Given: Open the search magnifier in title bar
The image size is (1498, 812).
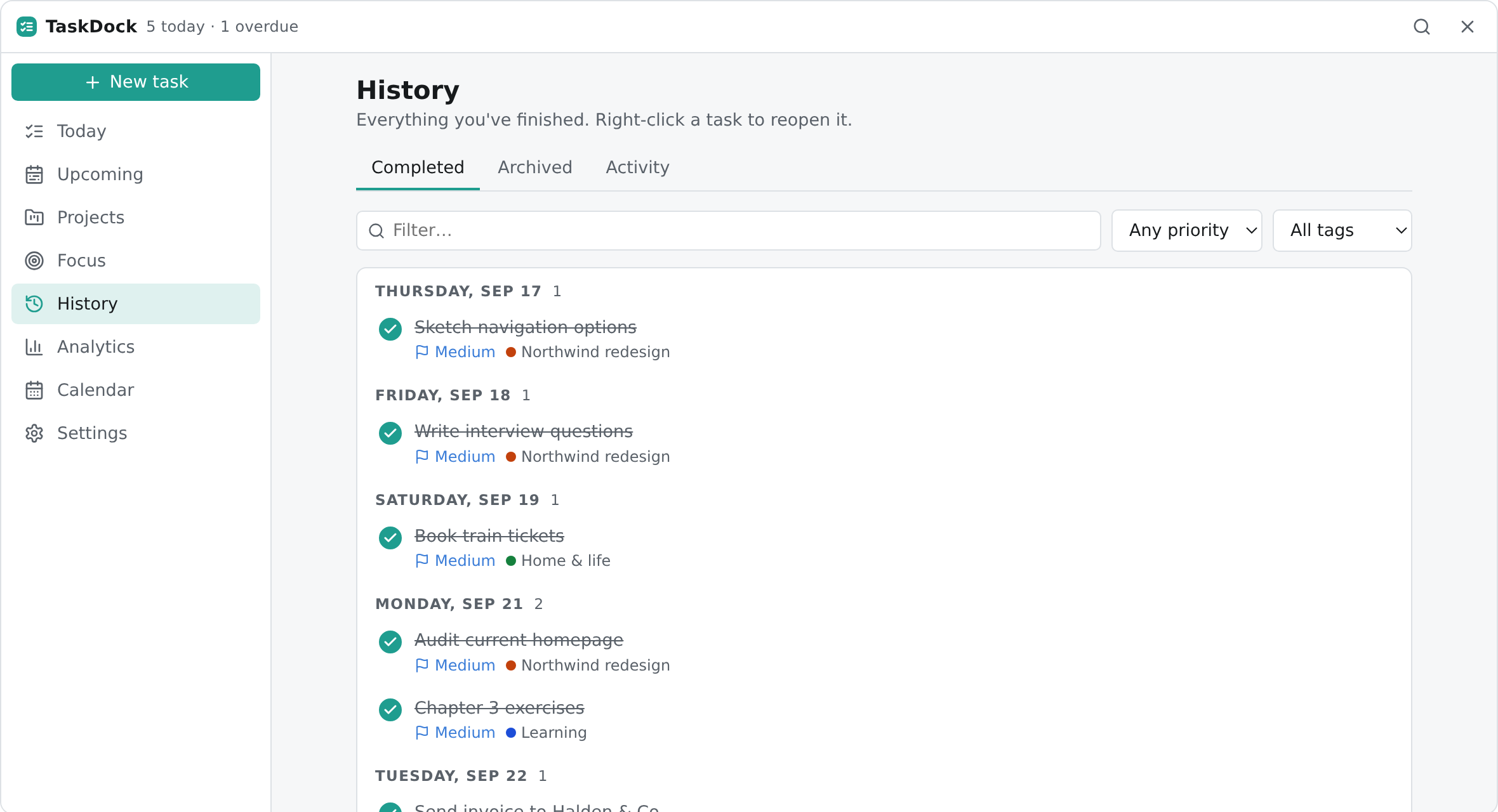Looking at the screenshot, I should point(1422,27).
